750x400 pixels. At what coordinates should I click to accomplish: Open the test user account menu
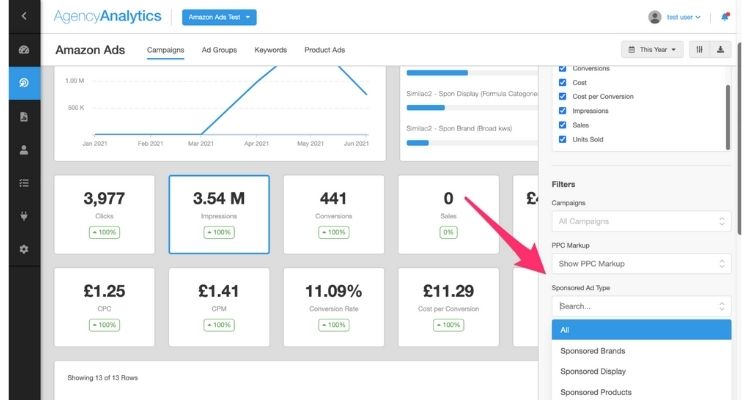coord(684,17)
